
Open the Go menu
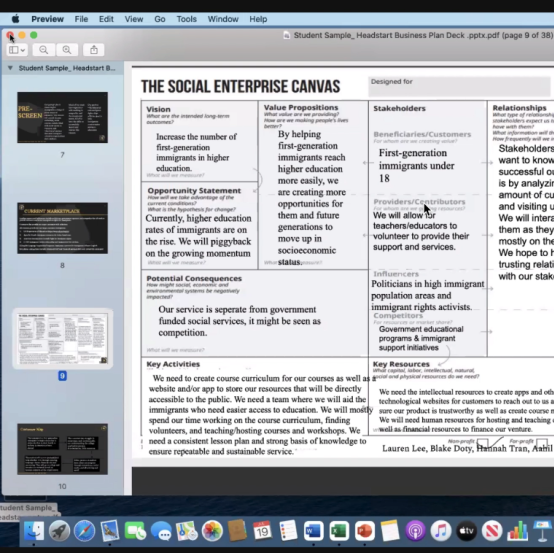[x=160, y=19]
